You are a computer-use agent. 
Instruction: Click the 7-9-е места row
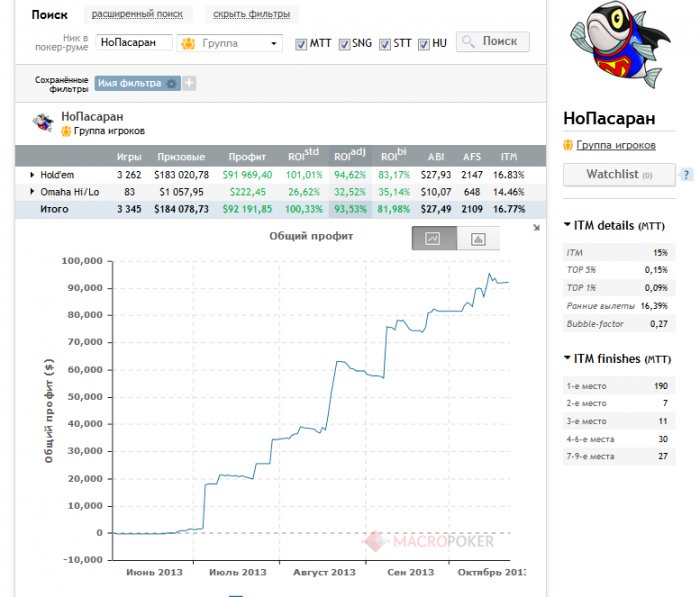619,456
